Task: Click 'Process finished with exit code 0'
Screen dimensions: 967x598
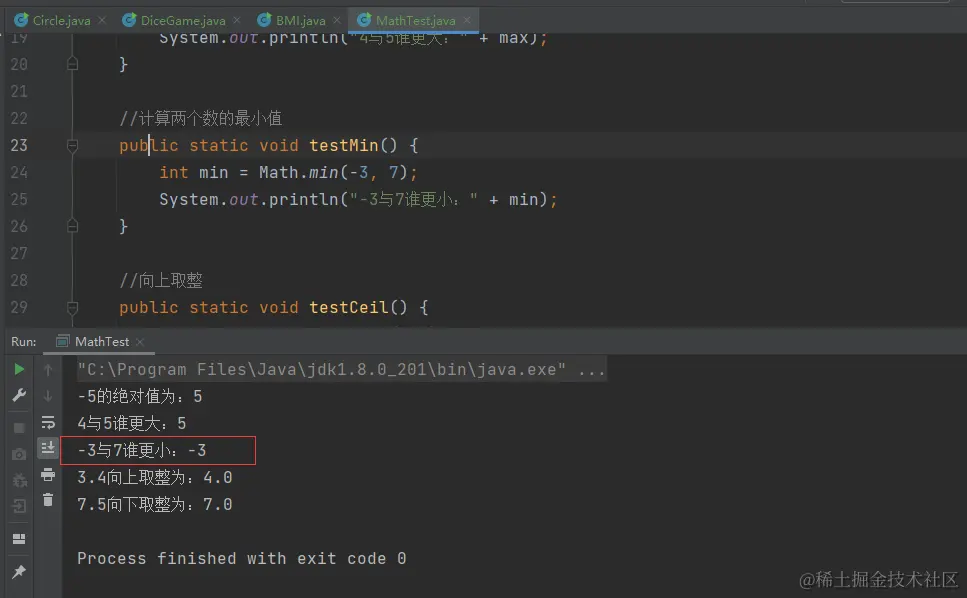Action: coord(242,559)
